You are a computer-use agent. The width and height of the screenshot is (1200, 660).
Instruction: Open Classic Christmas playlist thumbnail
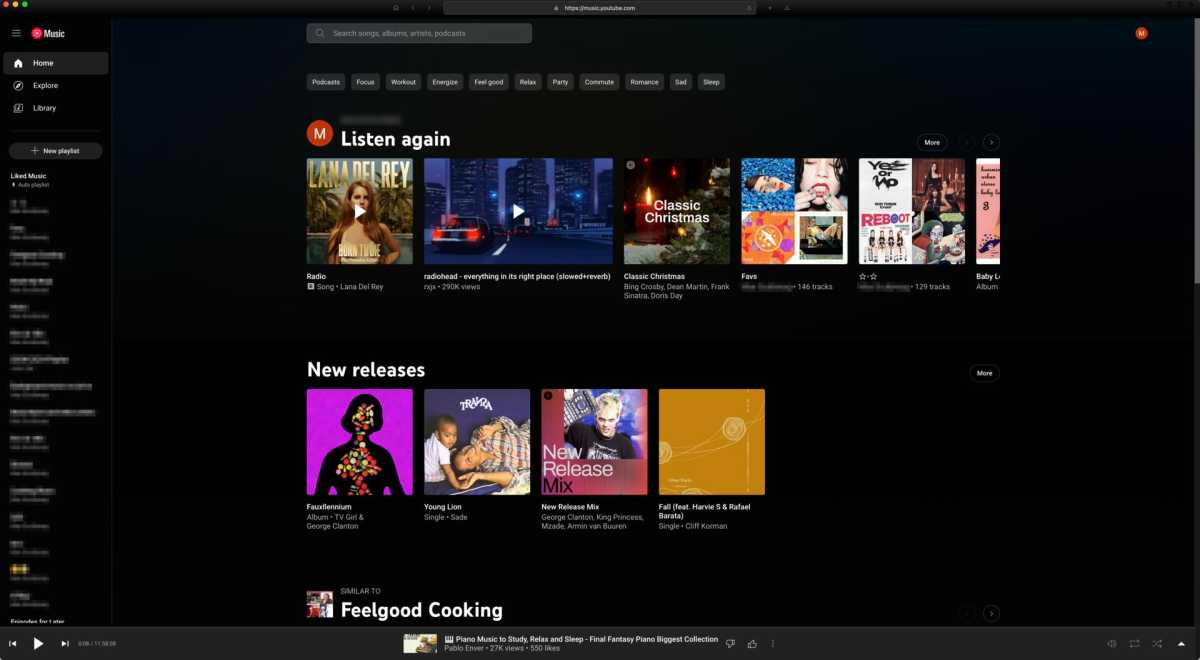677,211
